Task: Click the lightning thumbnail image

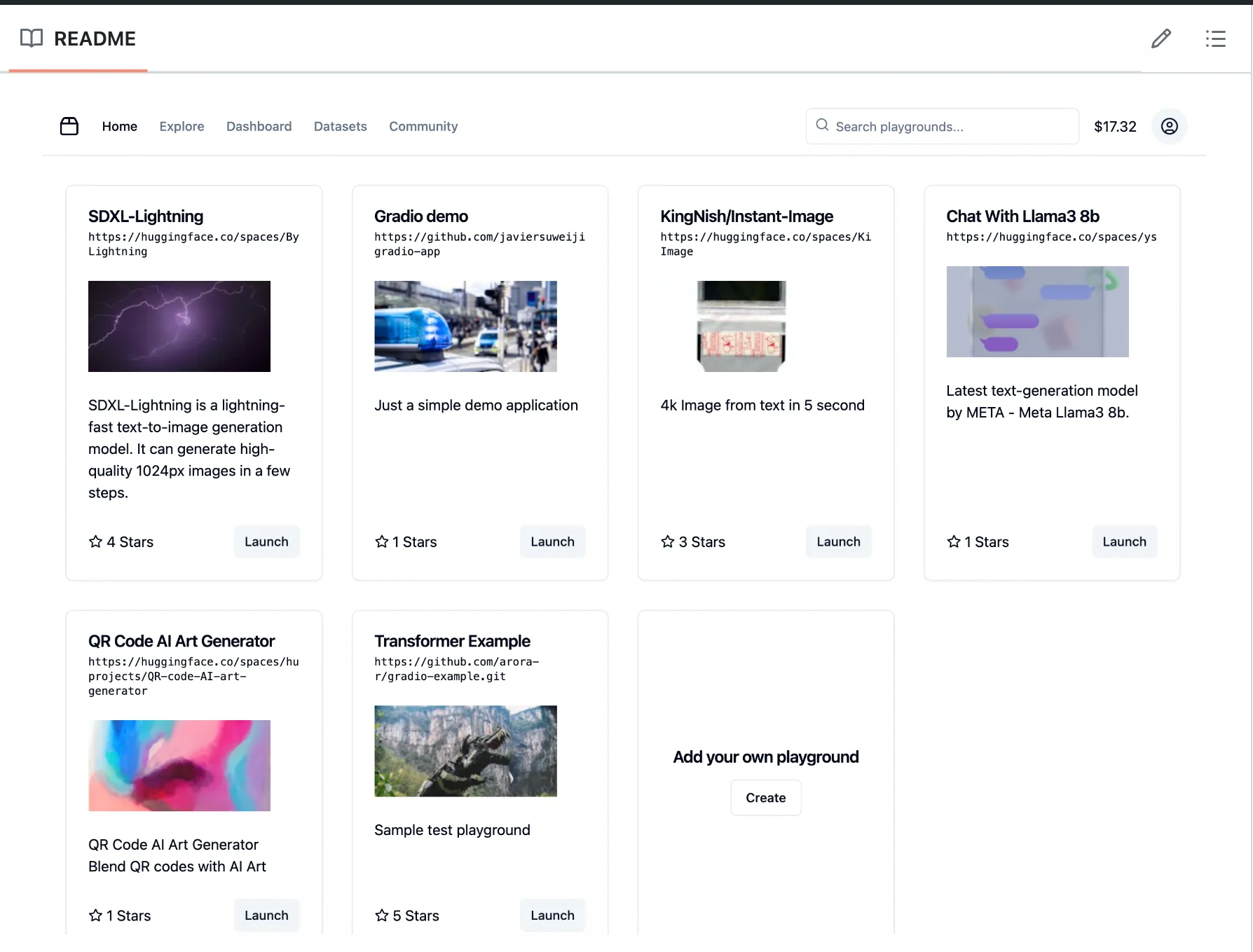Action: pyautogui.click(x=179, y=326)
